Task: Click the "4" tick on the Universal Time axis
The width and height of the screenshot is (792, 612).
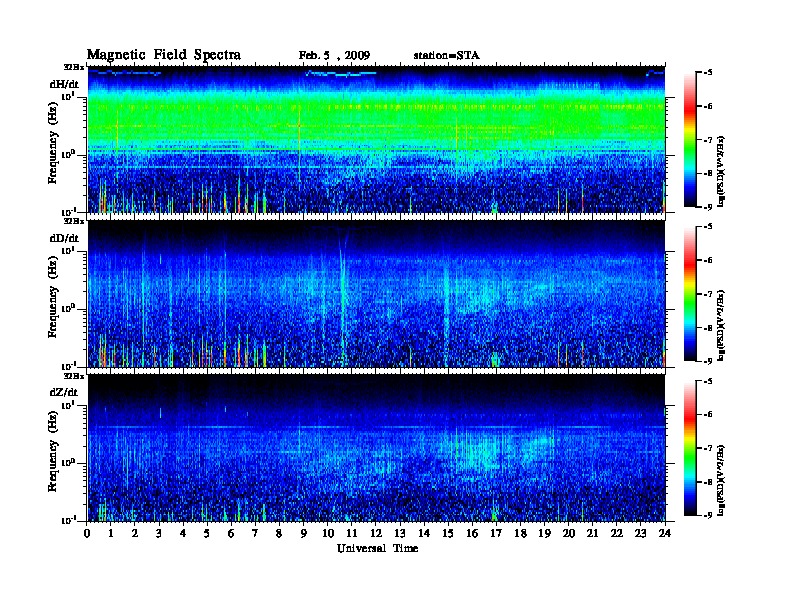Action: [x=183, y=534]
